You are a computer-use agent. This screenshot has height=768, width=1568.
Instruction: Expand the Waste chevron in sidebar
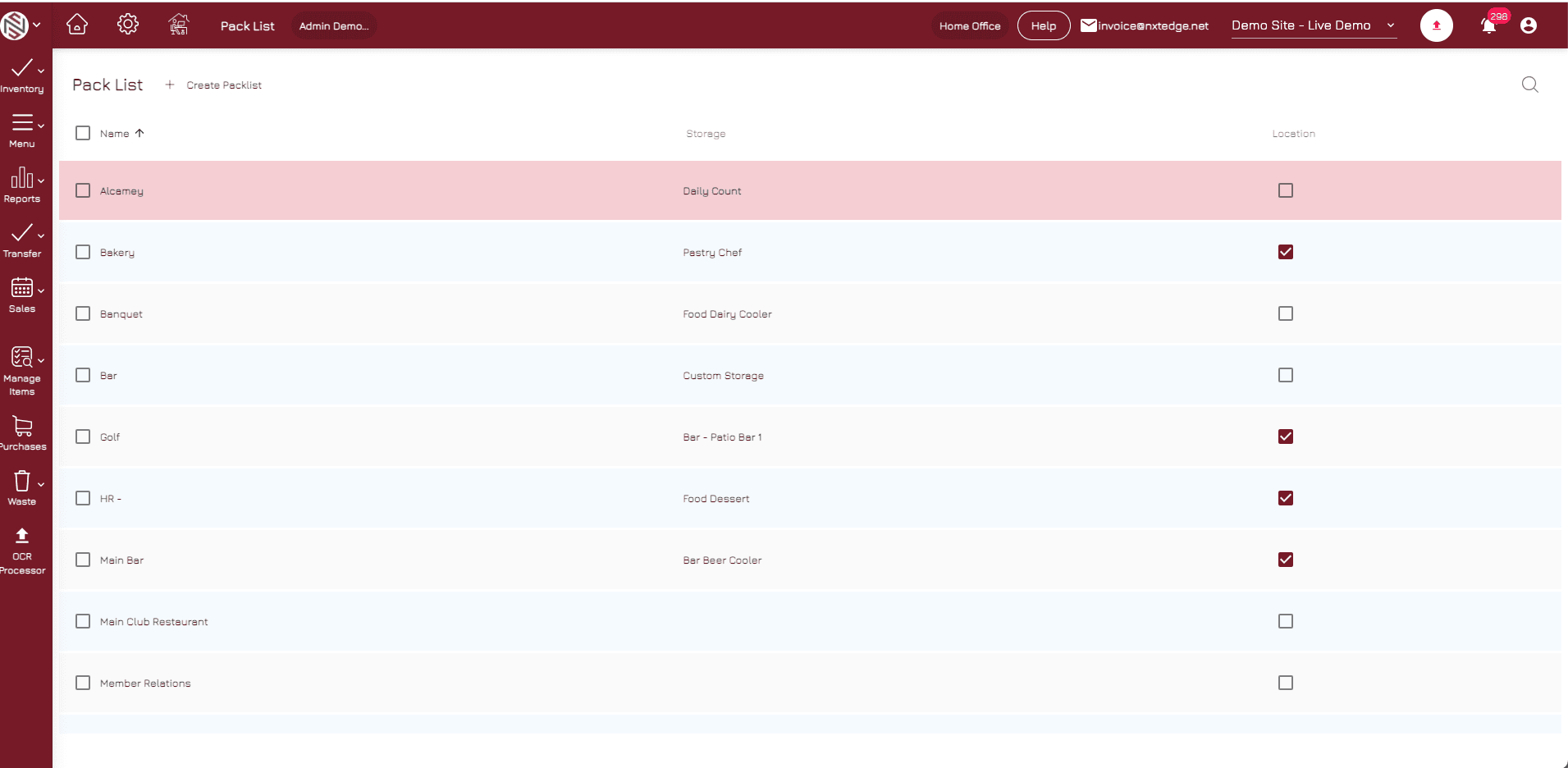pos(41,485)
